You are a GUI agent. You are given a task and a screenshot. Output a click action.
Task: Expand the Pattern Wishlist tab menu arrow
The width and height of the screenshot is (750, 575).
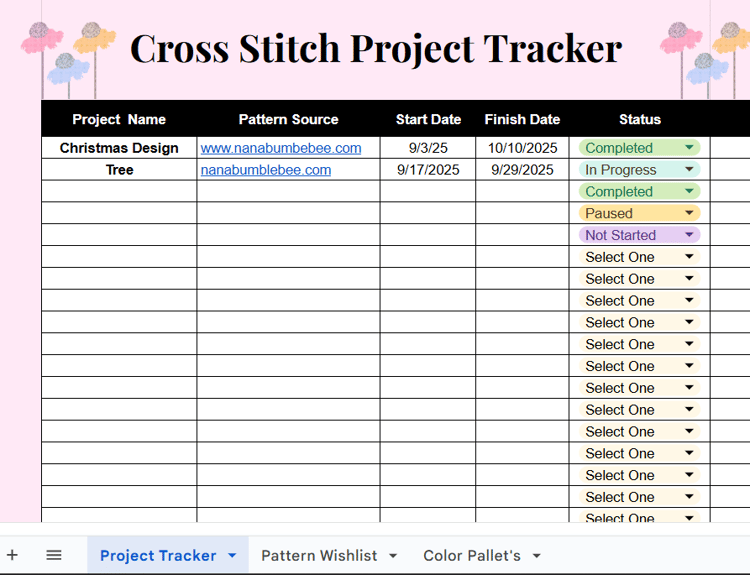(x=393, y=556)
